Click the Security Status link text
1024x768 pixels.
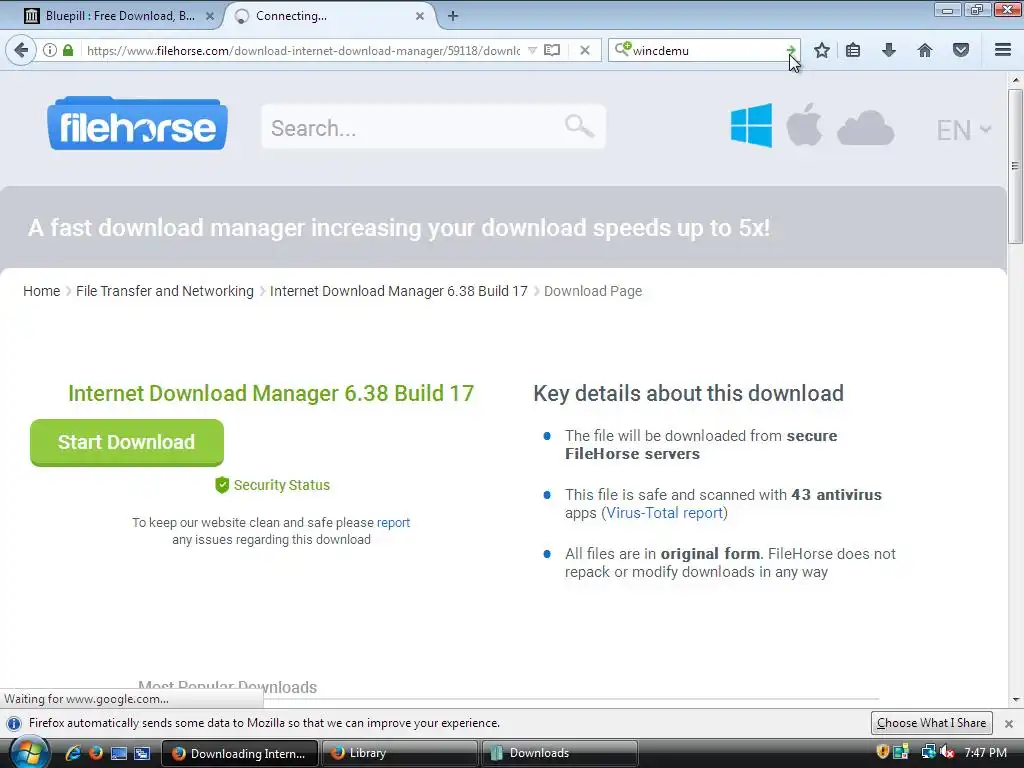(x=281, y=485)
